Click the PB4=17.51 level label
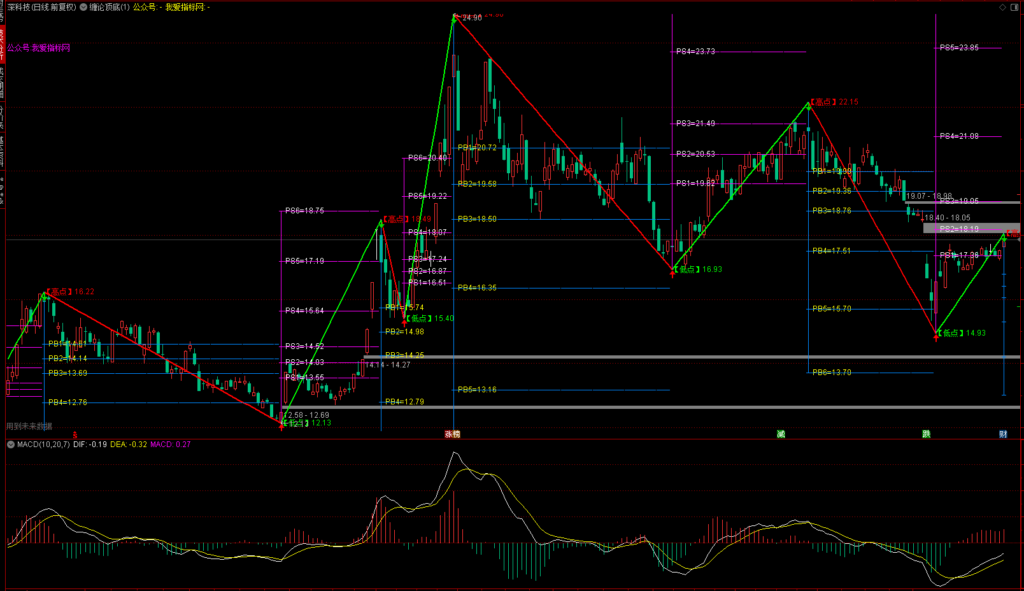 coord(832,251)
